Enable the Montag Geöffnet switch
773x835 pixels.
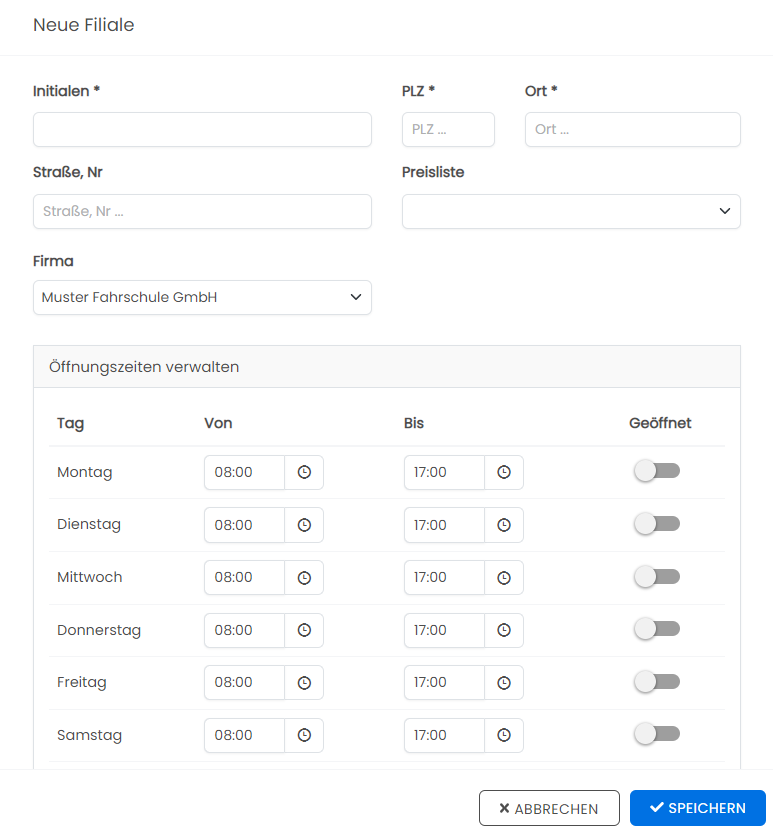pyautogui.click(x=657, y=471)
